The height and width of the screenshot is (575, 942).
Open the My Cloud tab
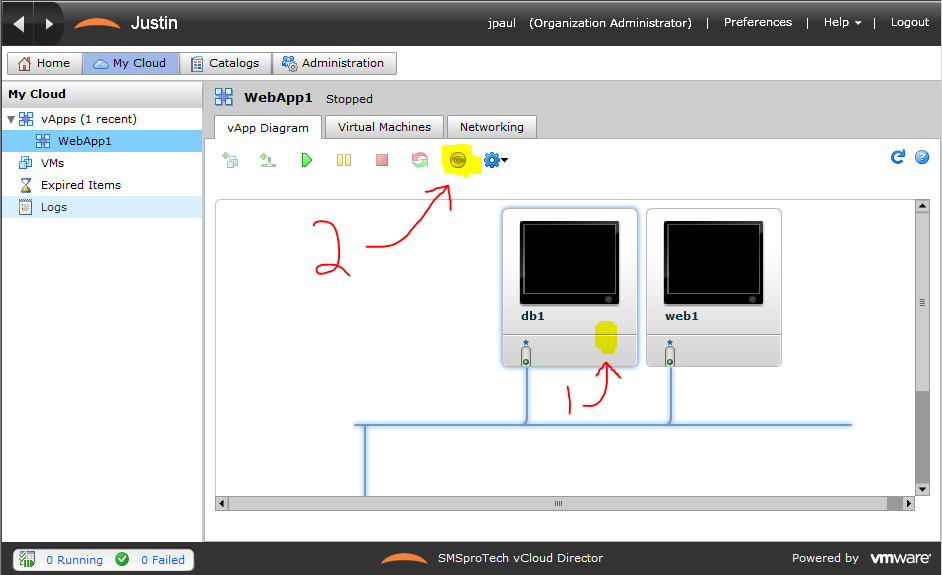click(x=131, y=63)
